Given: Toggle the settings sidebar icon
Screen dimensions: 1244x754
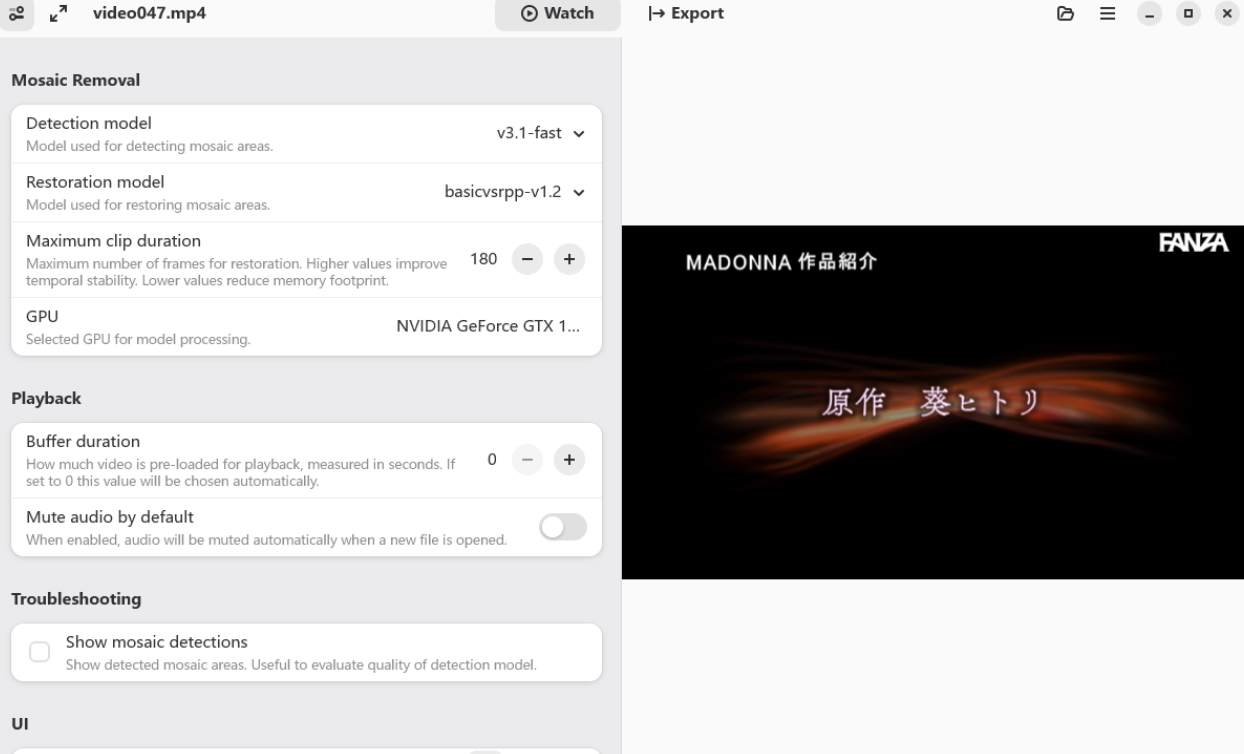Looking at the screenshot, I should (x=17, y=14).
